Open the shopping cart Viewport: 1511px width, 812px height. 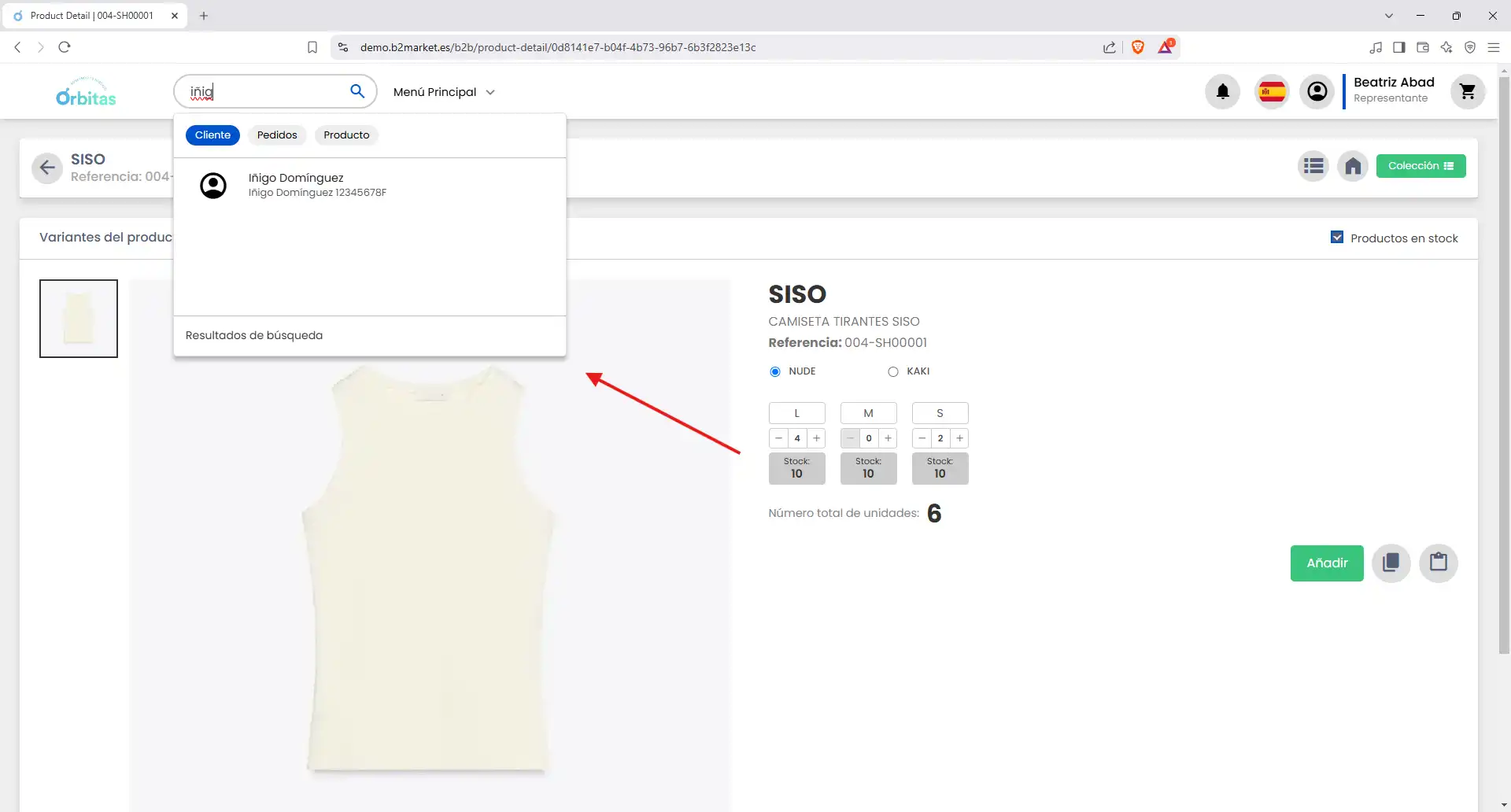click(x=1467, y=92)
